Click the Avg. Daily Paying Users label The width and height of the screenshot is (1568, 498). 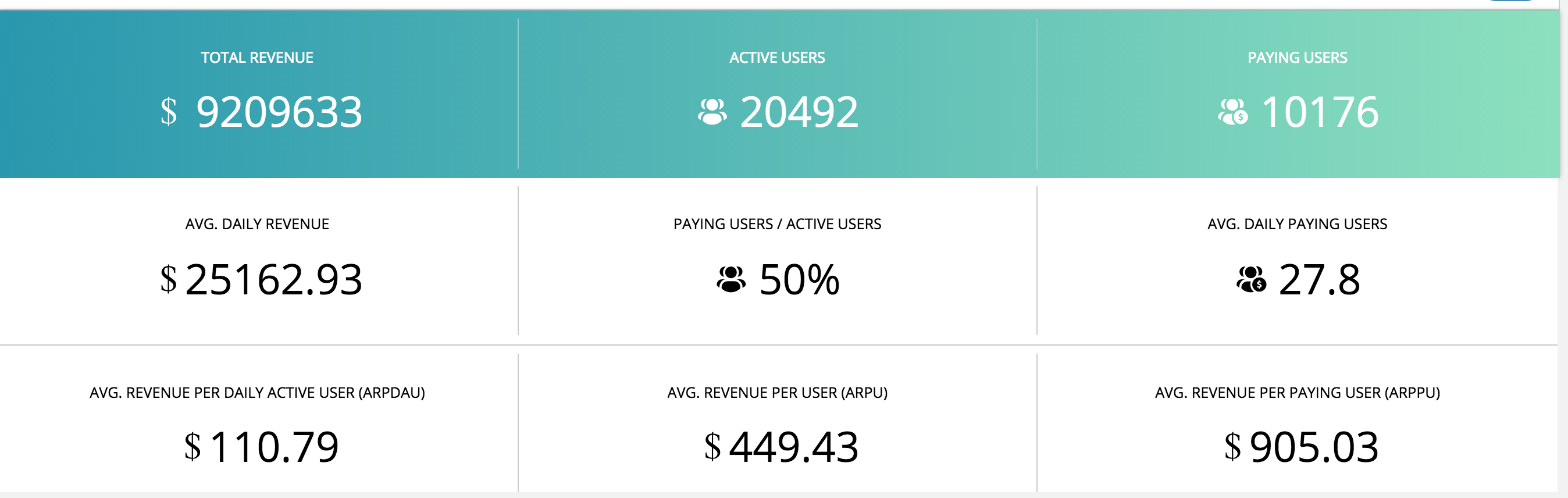1297,224
